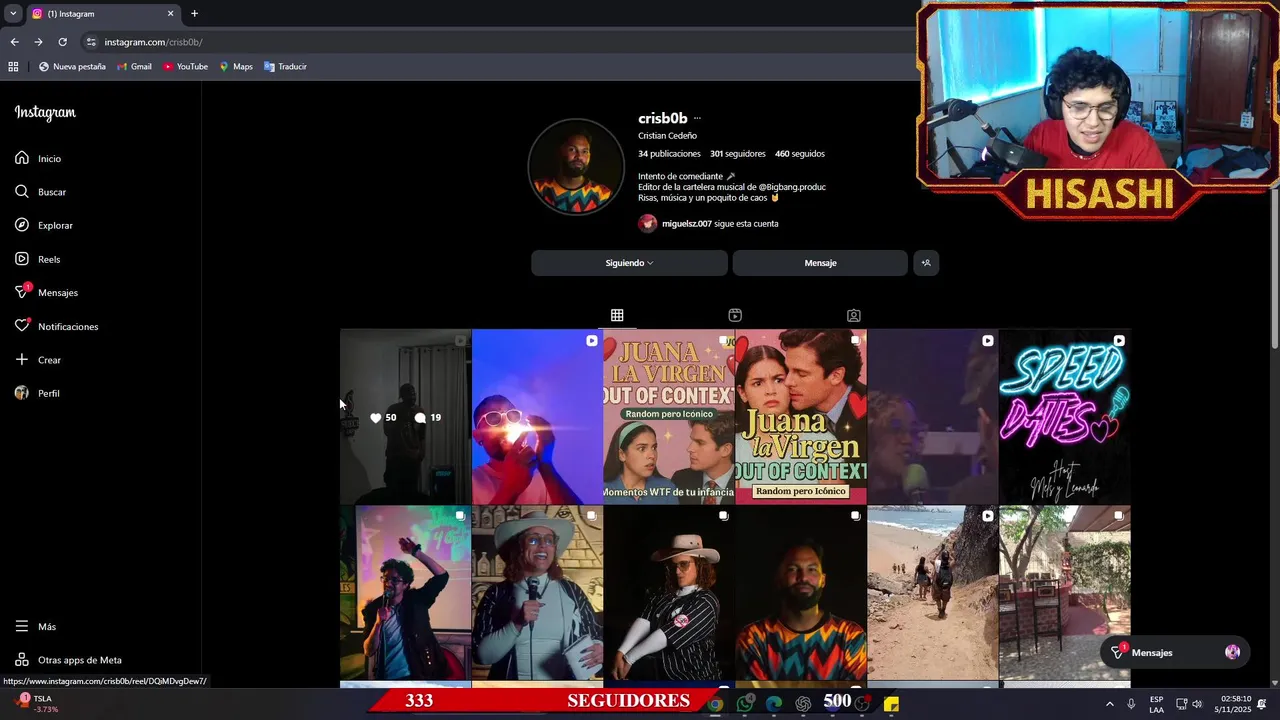1280x720 pixels.
Task: Open WhatsApp from the taskbar
Action: [745, 704]
